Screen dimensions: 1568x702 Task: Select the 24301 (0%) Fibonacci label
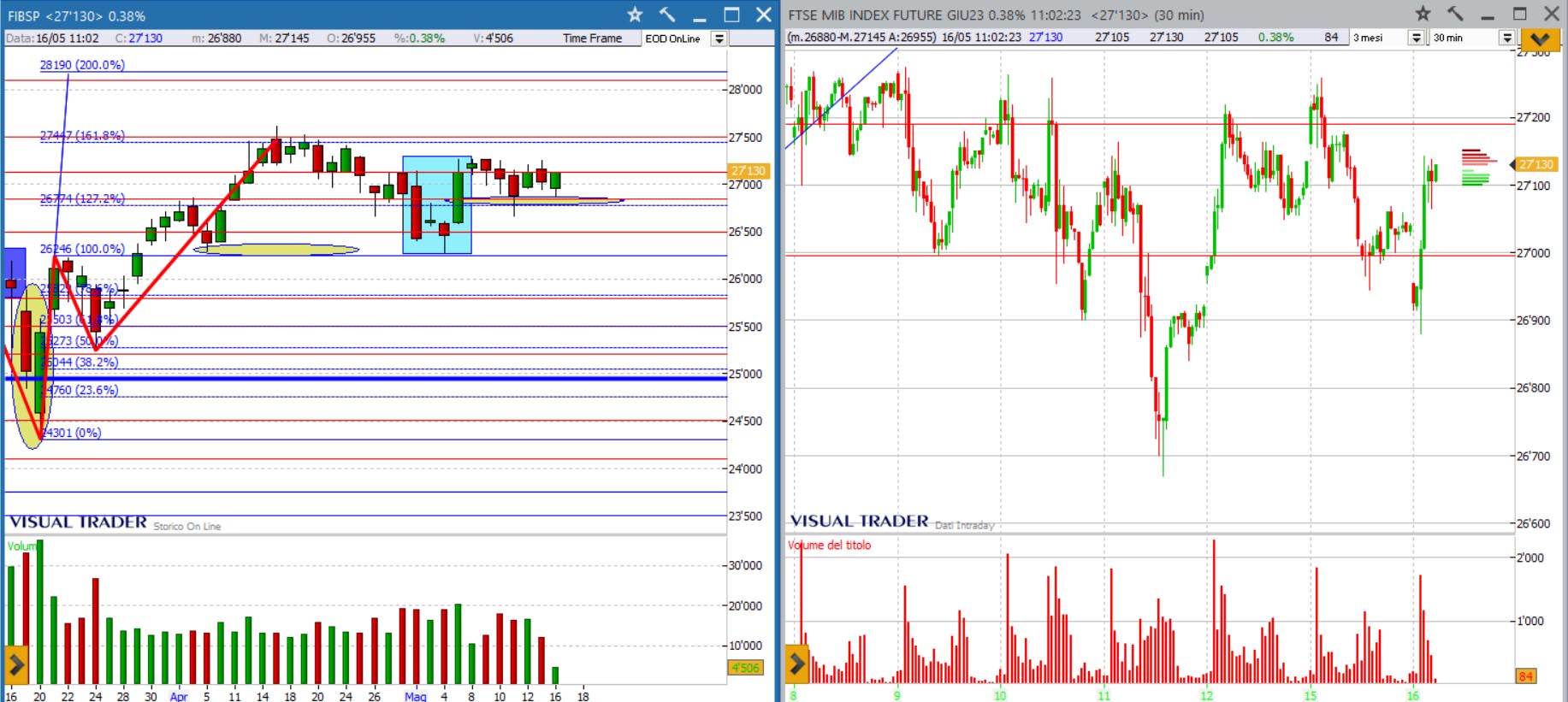[x=70, y=433]
